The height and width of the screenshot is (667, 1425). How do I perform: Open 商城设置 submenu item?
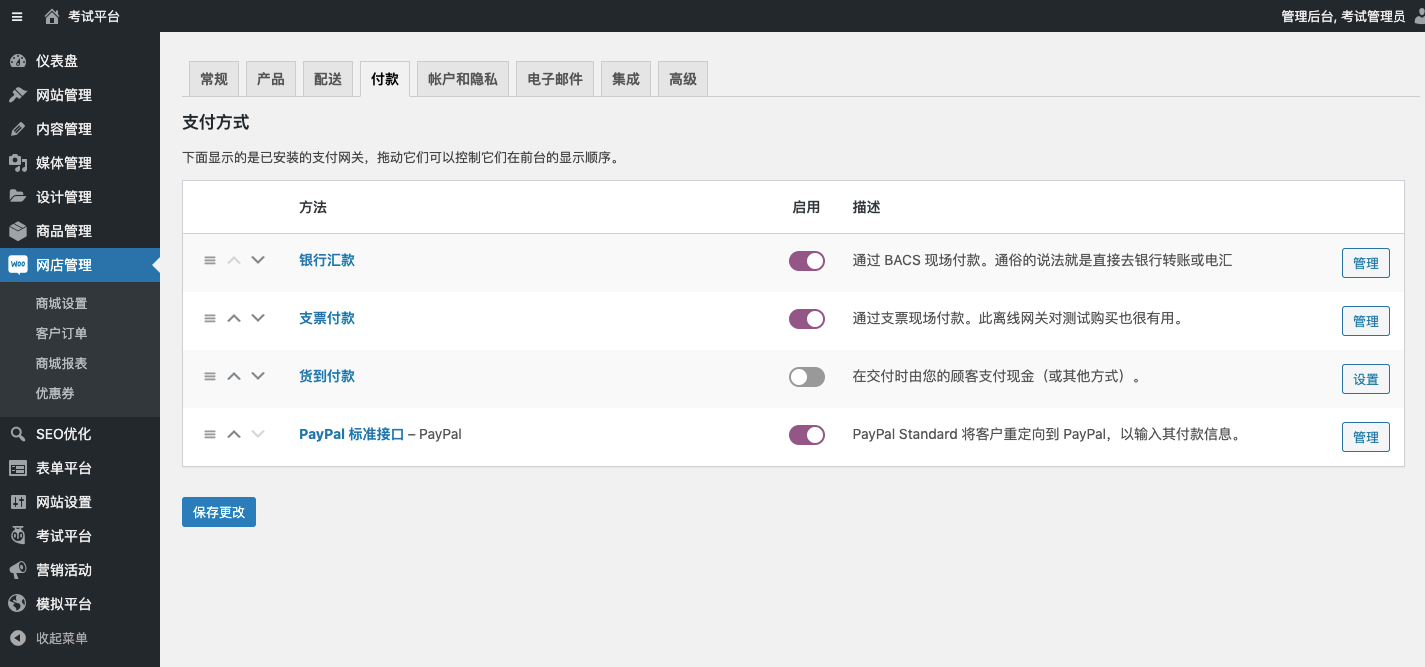[61, 303]
